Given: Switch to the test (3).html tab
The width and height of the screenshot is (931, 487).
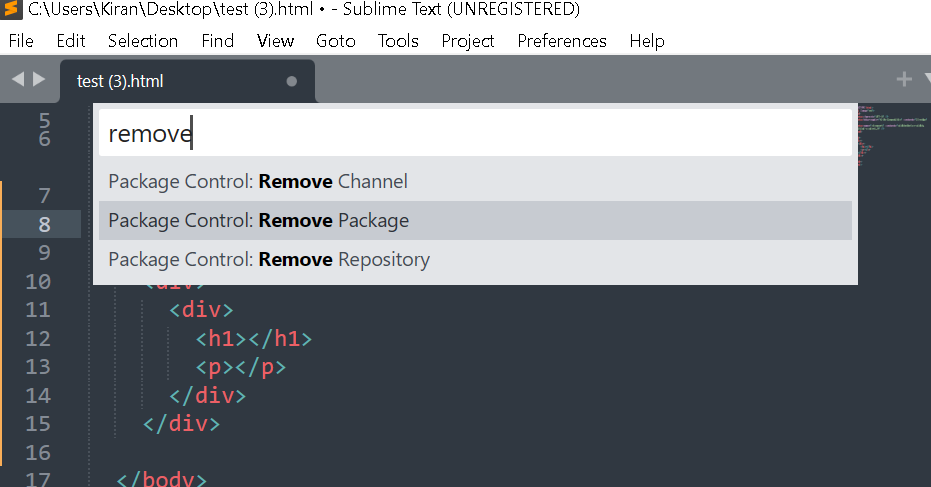Looking at the screenshot, I should [120, 81].
